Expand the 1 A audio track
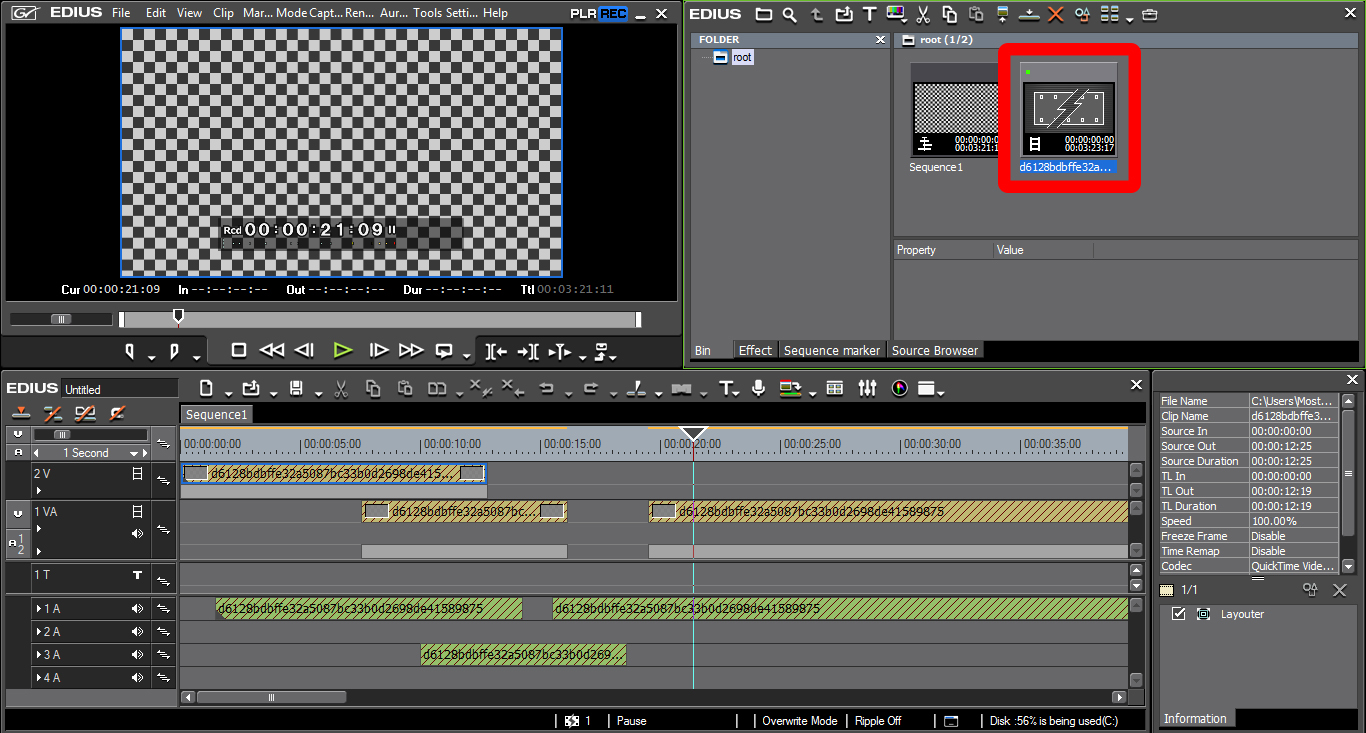The width and height of the screenshot is (1366, 733). (39, 608)
